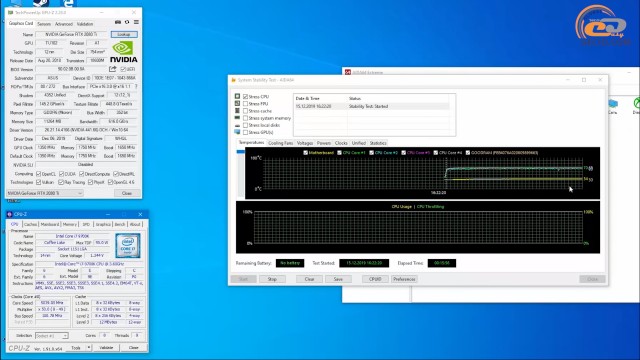Toggle CPU Core #2 graph checkbox

(371, 153)
